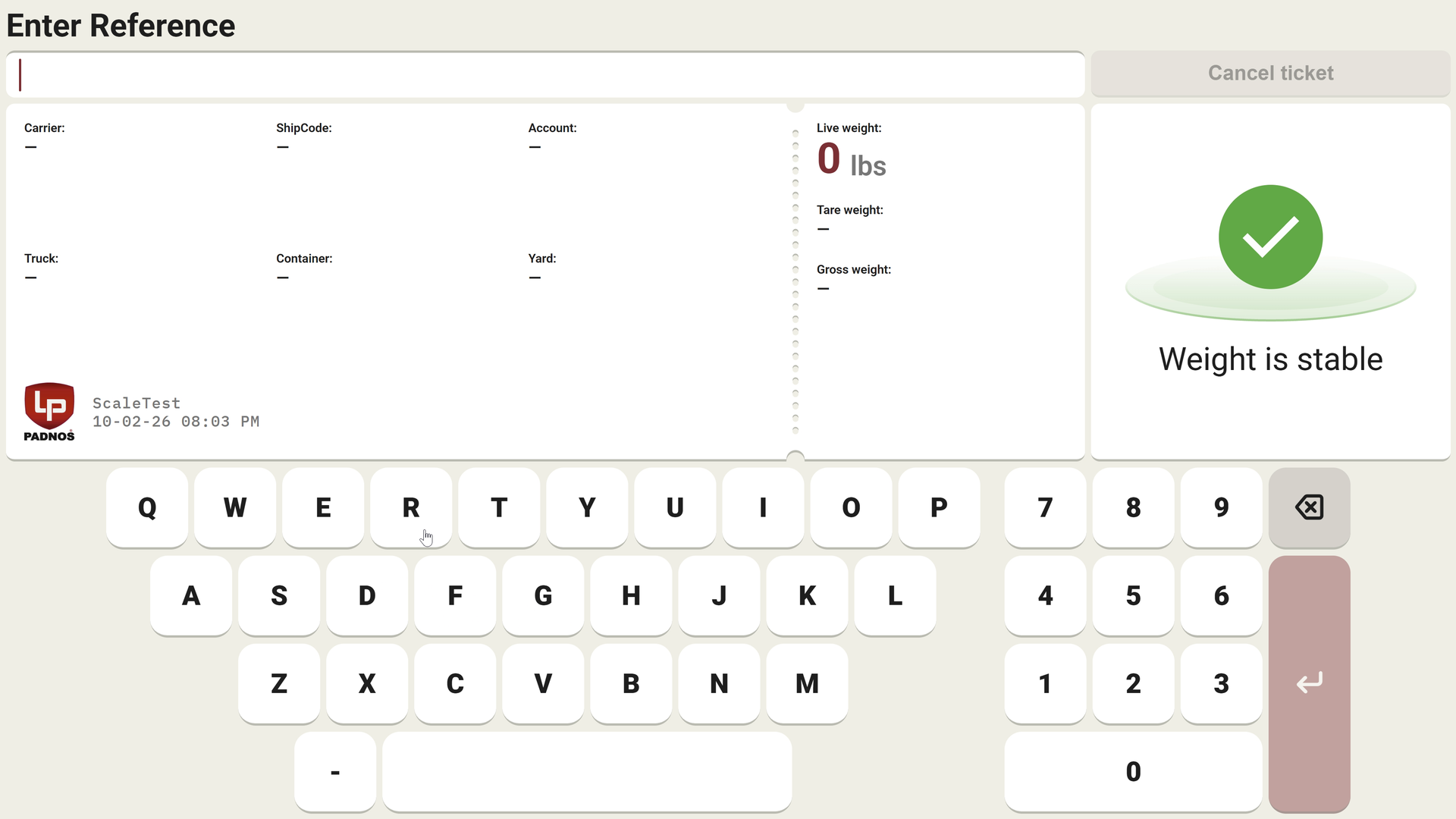1456x819 pixels.
Task: Click the Padnos logo
Action: (x=49, y=412)
